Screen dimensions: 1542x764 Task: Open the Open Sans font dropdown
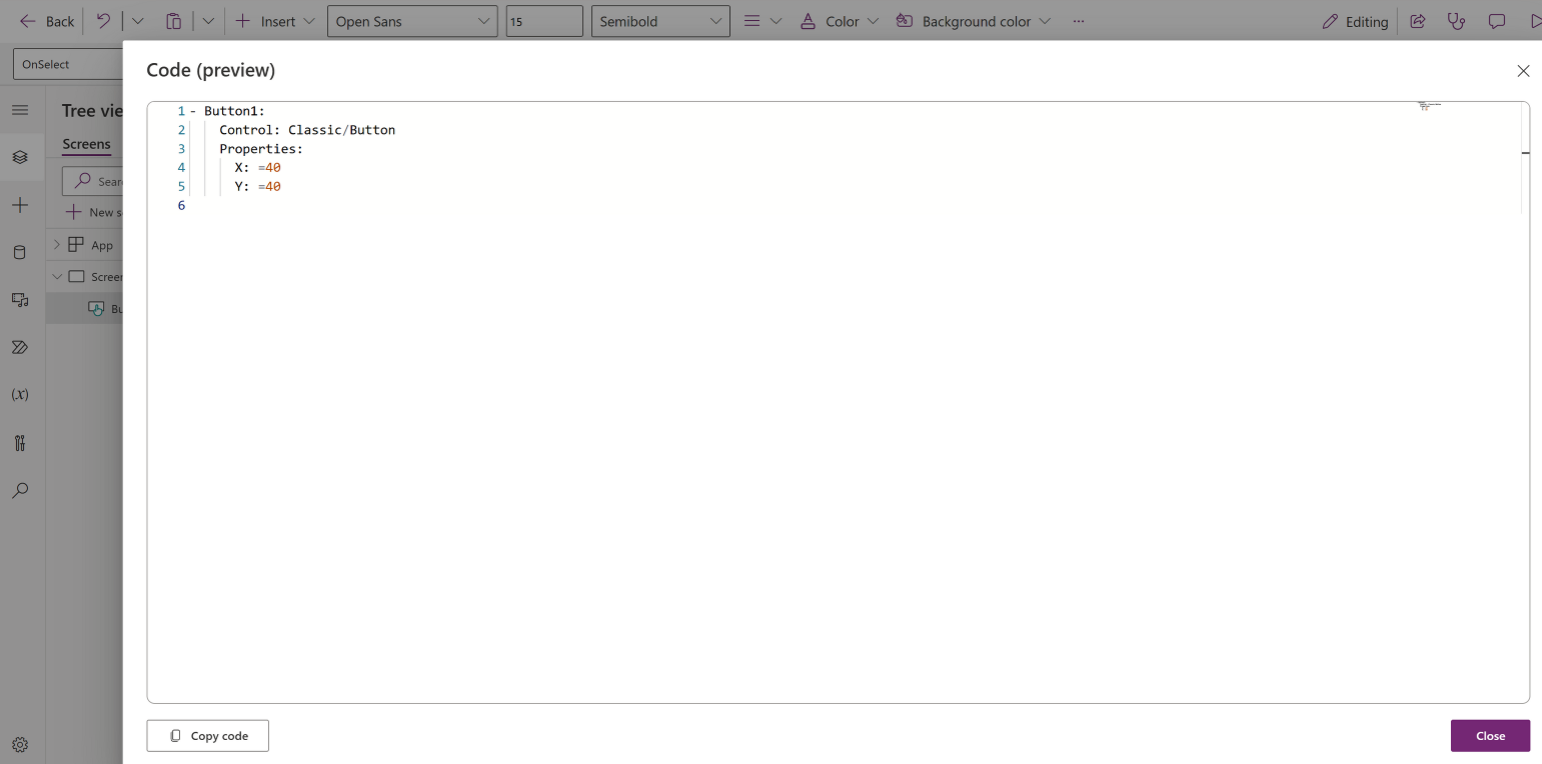pos(412,21)
